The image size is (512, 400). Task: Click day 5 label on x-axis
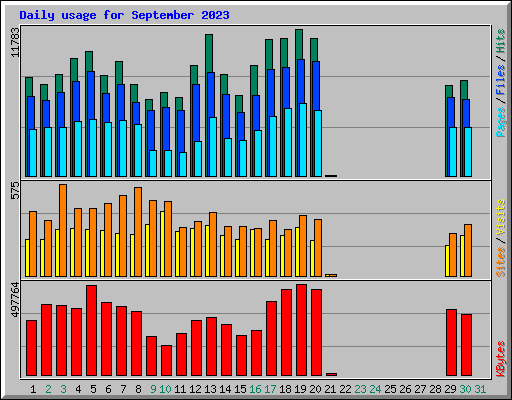coord(93,389)
